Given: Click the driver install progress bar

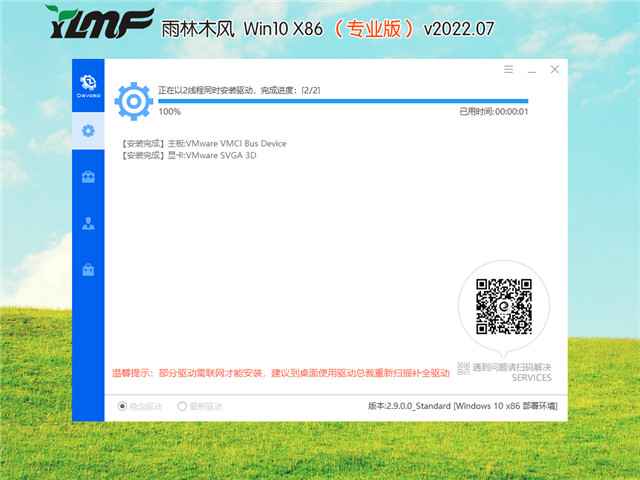Looking at the screenshot, I should 343,101.
